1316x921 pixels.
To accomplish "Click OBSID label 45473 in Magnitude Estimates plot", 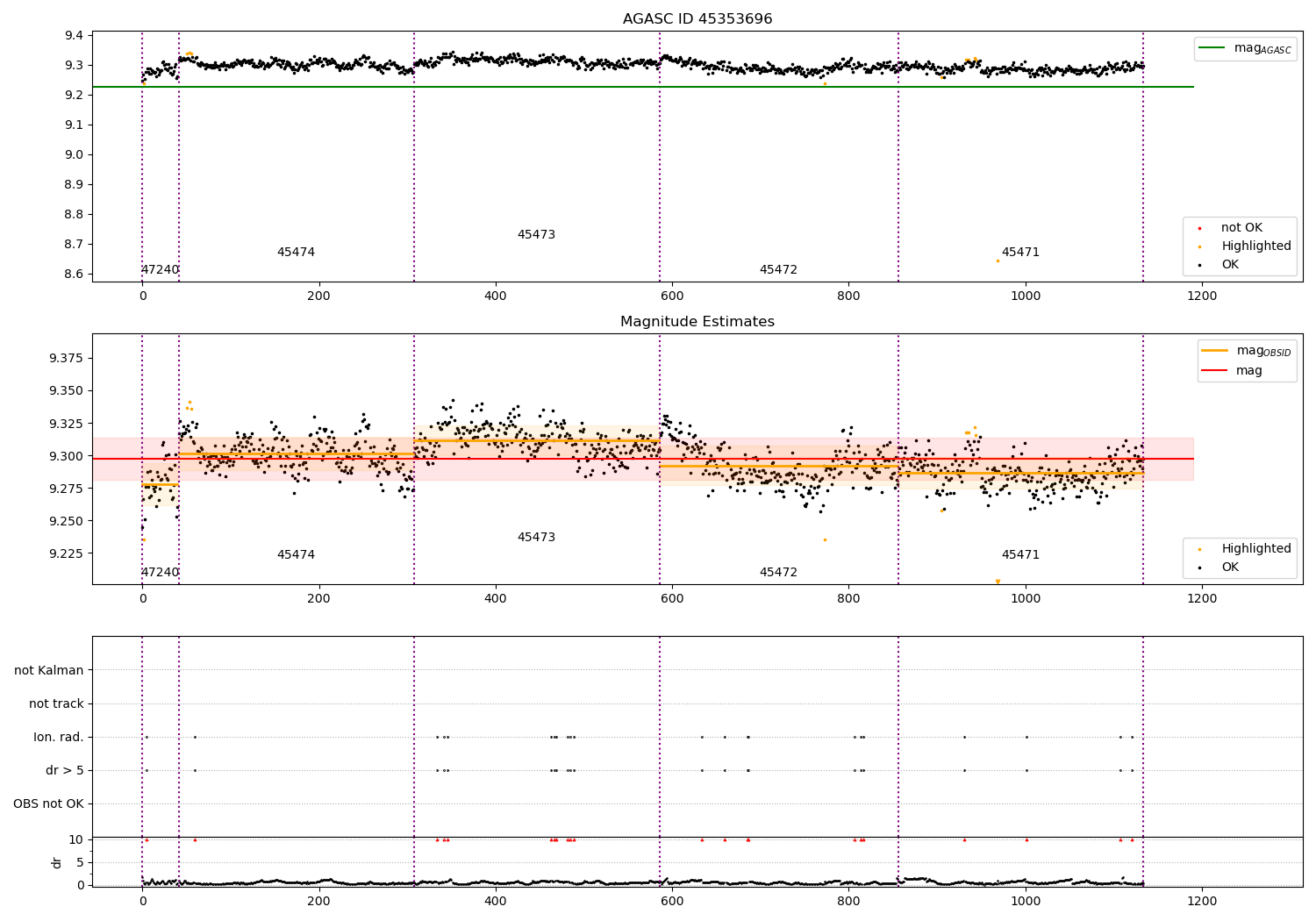I will (x=536, y=538).
